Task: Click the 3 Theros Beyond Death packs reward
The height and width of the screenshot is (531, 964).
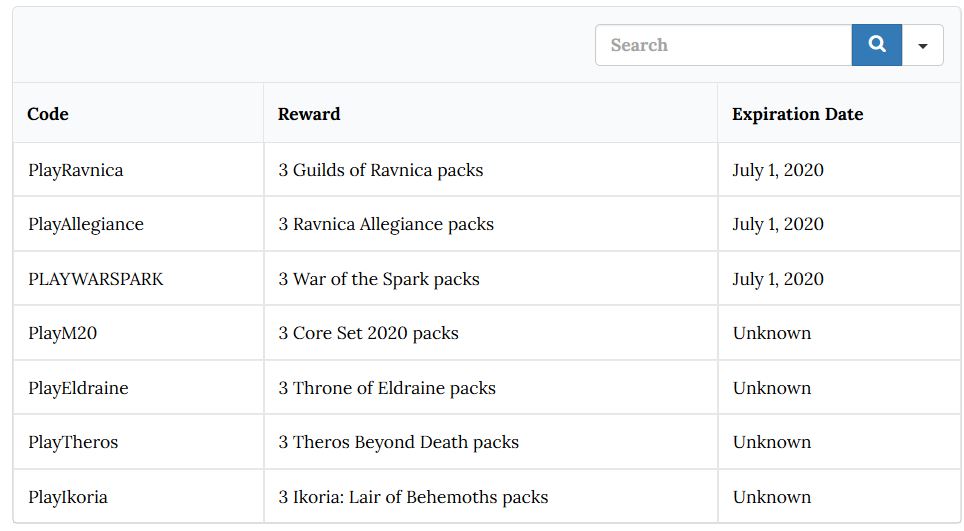Action: [399, 442]
